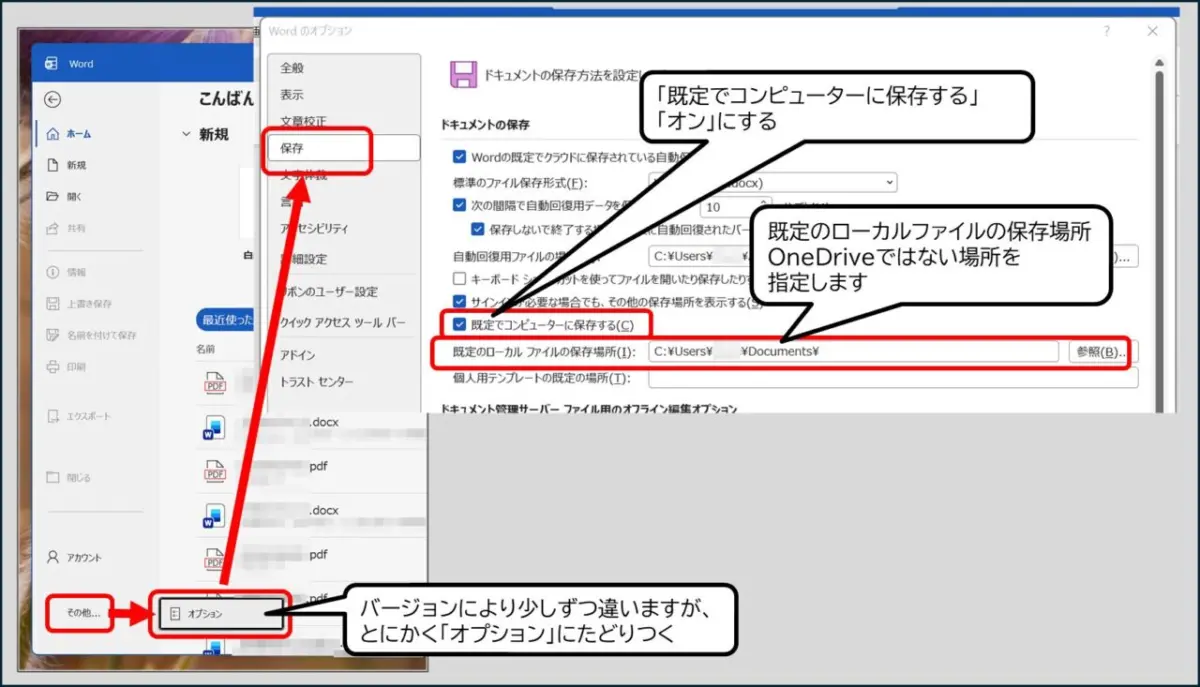Click the help question mark in the Word options dialog
Screen dimensions: 1200x687
[1106, 31]
